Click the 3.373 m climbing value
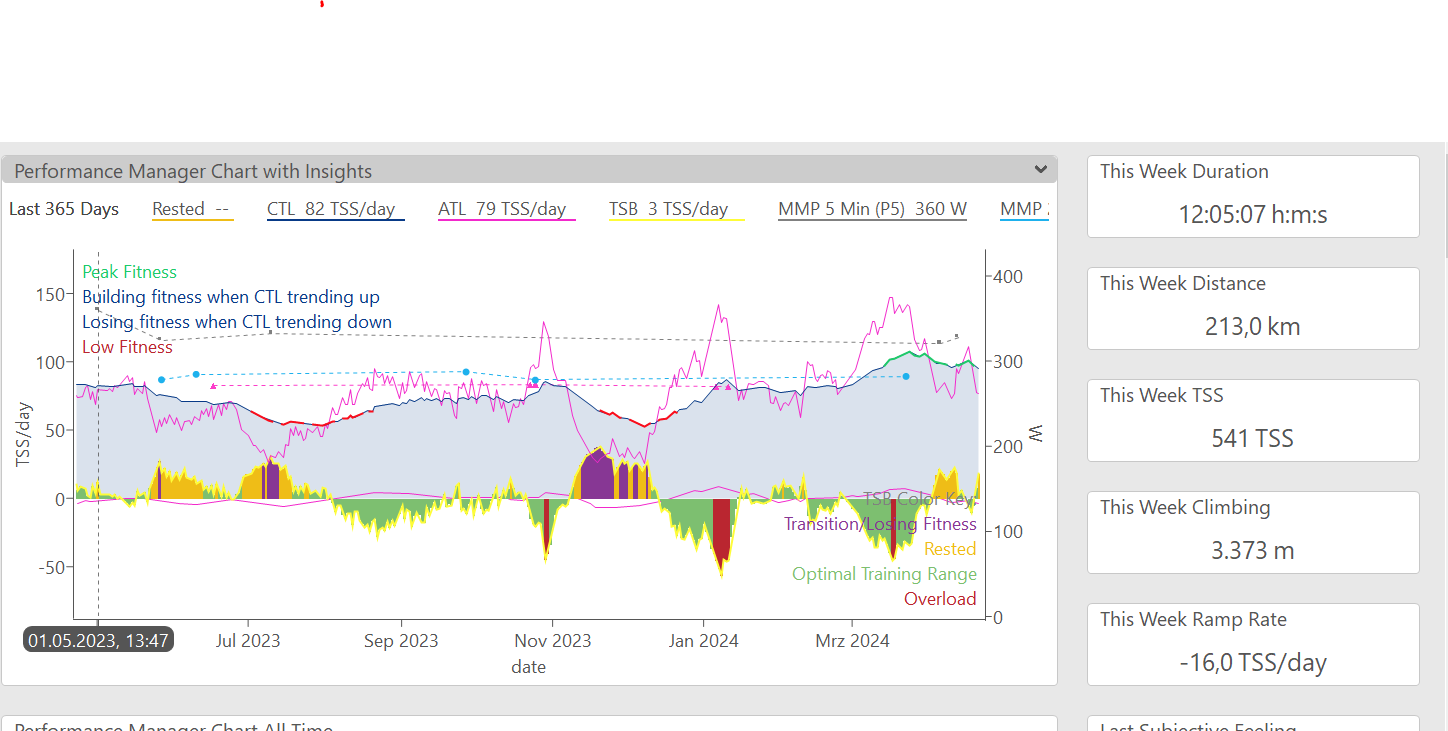The image size is (1448, 731). (x=1252, y=550)
